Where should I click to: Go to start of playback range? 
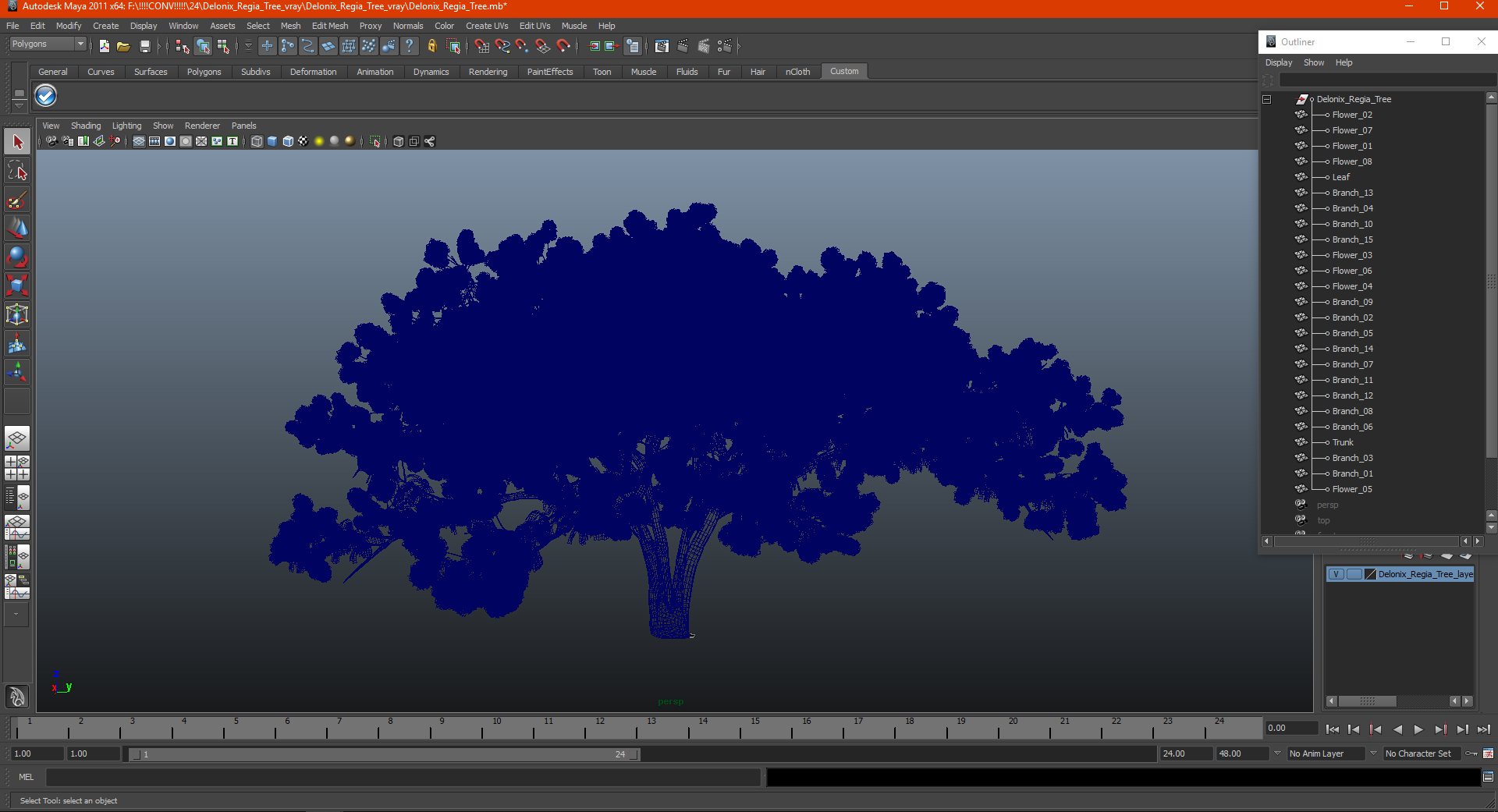(1333, 729)
